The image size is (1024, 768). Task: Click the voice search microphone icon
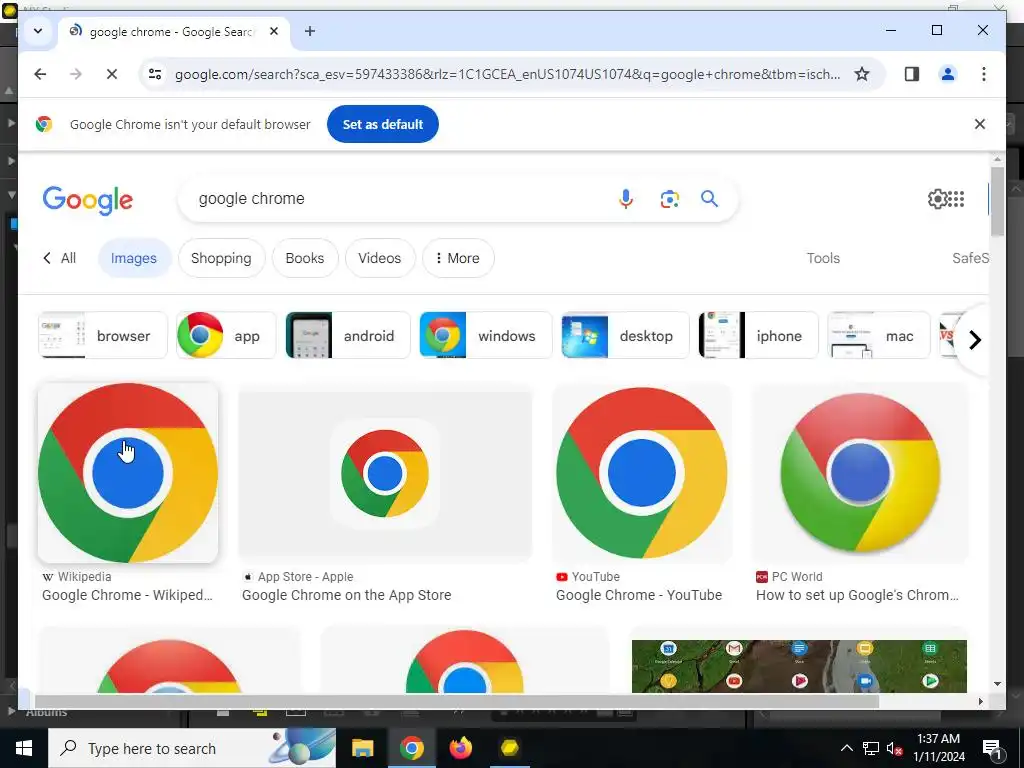click(x=626, y=199)
